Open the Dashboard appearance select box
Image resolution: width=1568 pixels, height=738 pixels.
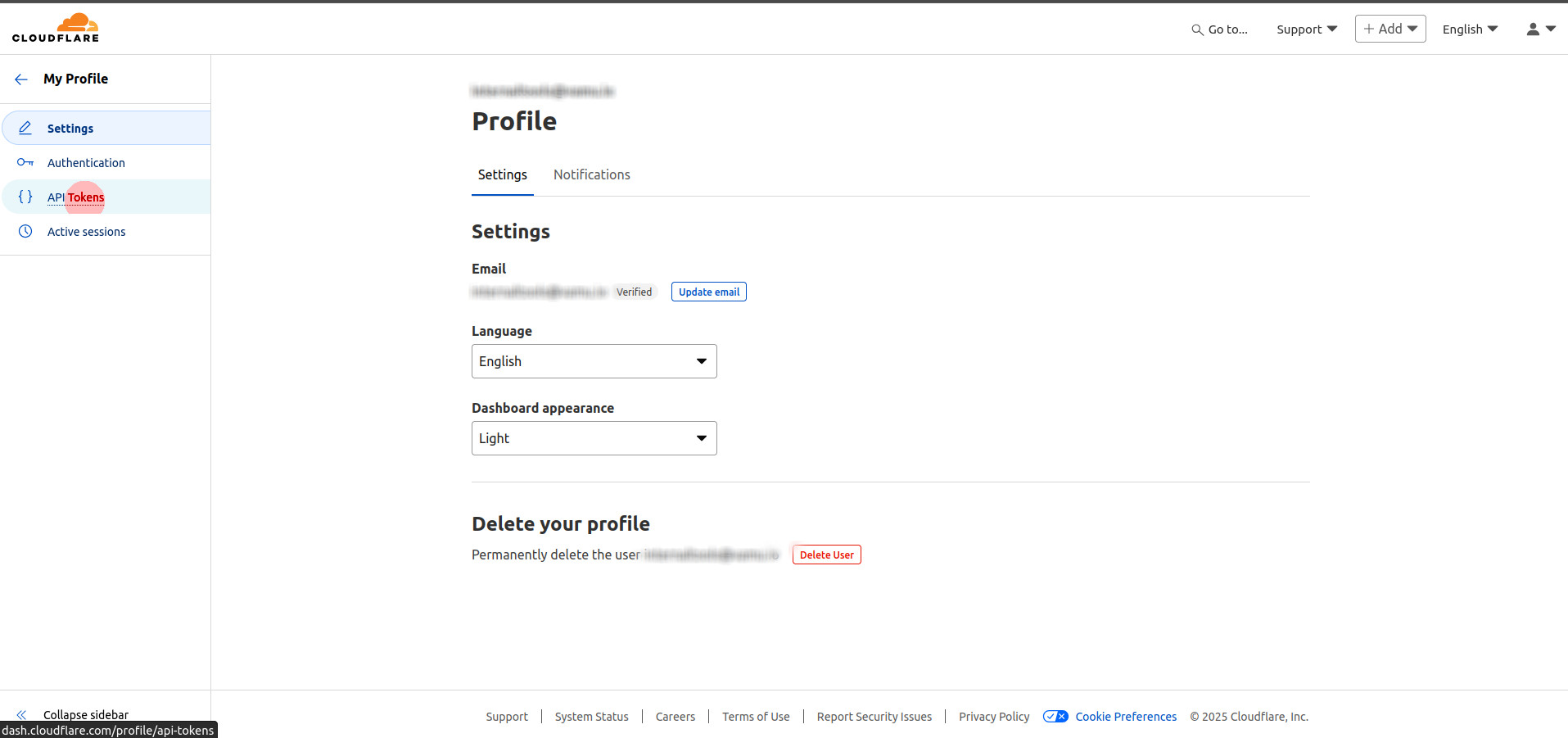click(594, 438)
